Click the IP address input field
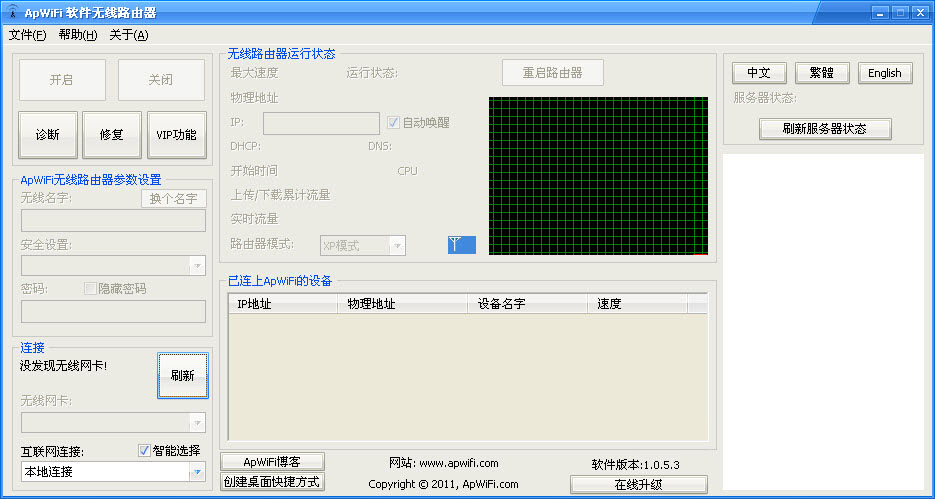This screenshot has height=499, width=935. [x=321, y=123]
